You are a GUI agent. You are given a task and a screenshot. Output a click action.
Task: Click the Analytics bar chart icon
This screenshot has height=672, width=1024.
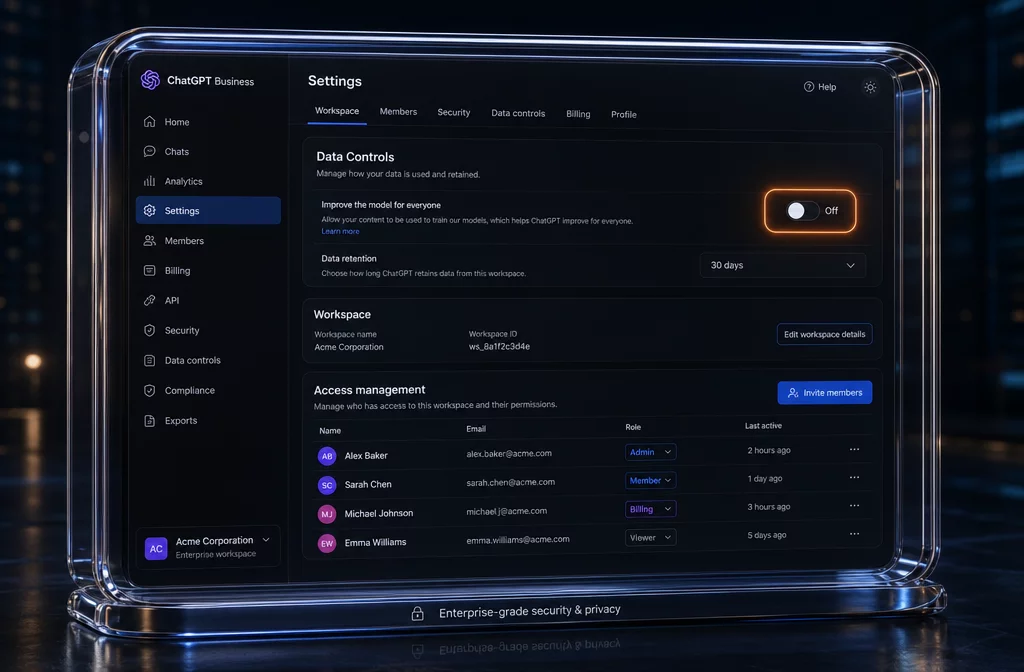pos(150,181)
